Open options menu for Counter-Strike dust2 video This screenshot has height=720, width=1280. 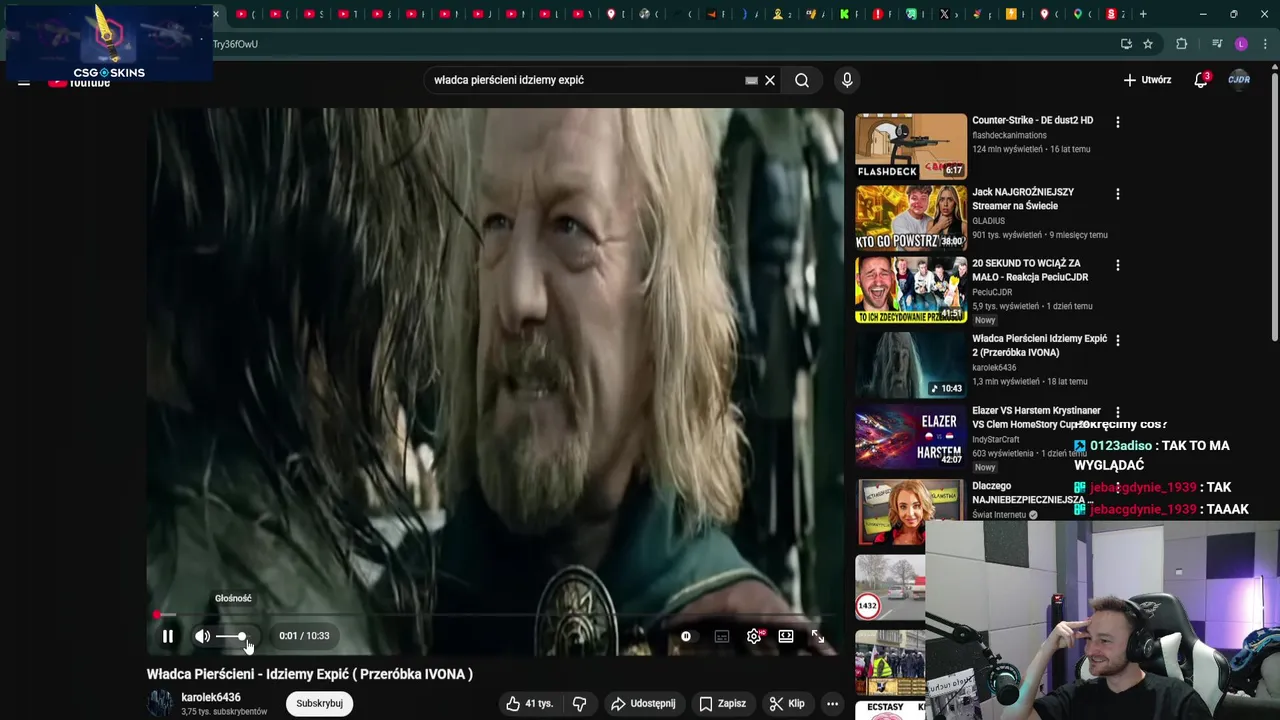(1118, 122)
